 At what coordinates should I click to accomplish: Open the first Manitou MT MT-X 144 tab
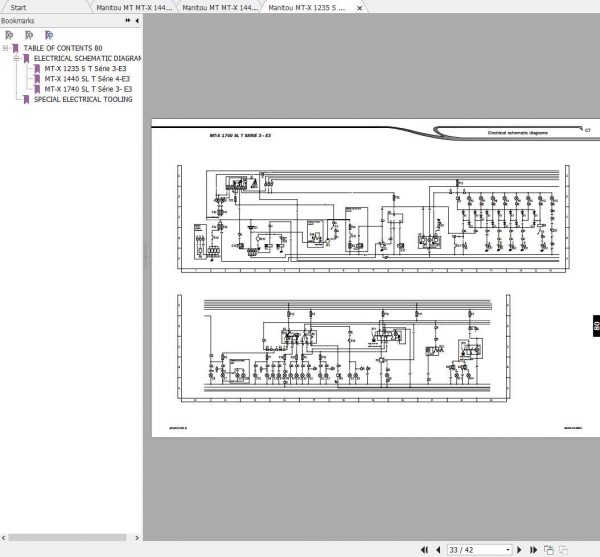[134, 8]
